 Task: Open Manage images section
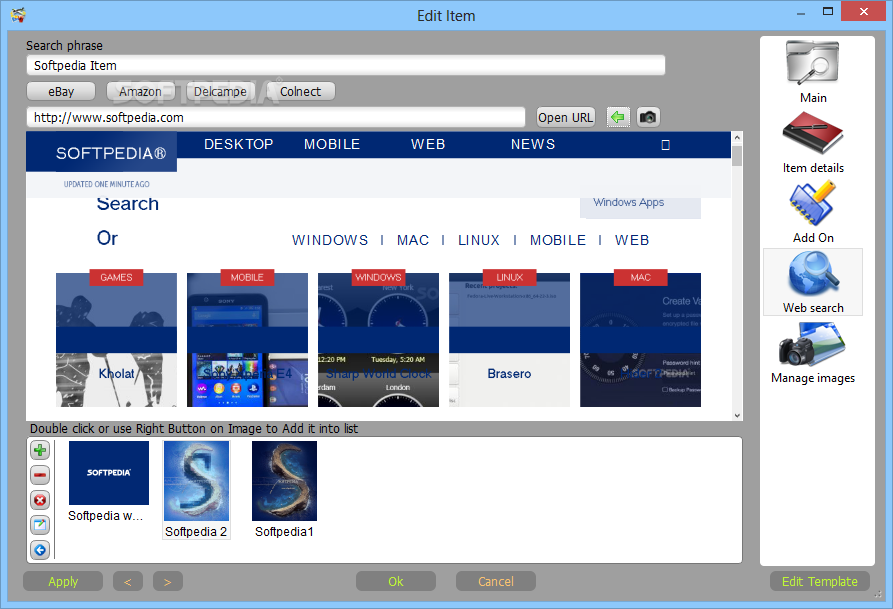click(x=813, y=353)
